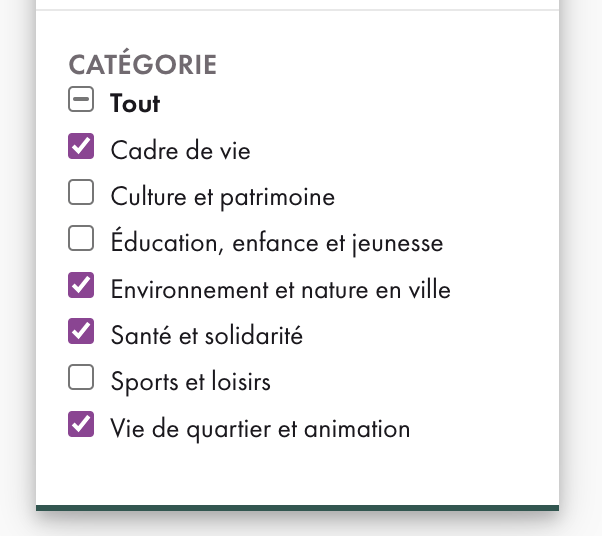Click the CATÉGORIE section heading

pos(143,65)
